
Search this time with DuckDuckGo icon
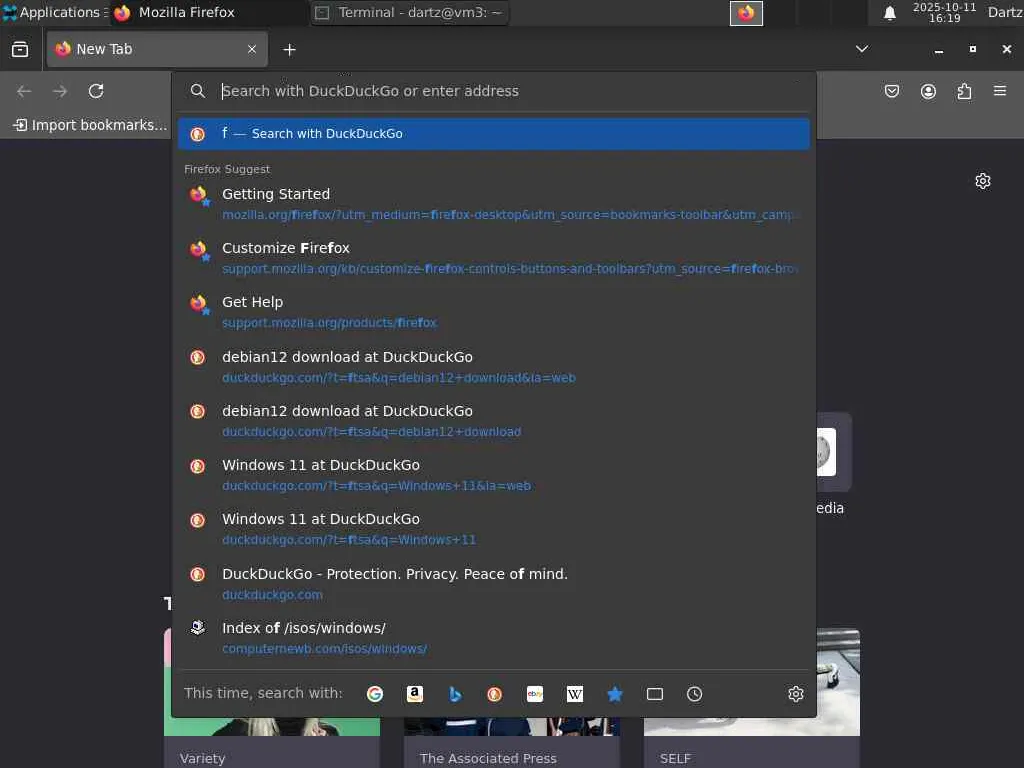(x=495, y=694)
